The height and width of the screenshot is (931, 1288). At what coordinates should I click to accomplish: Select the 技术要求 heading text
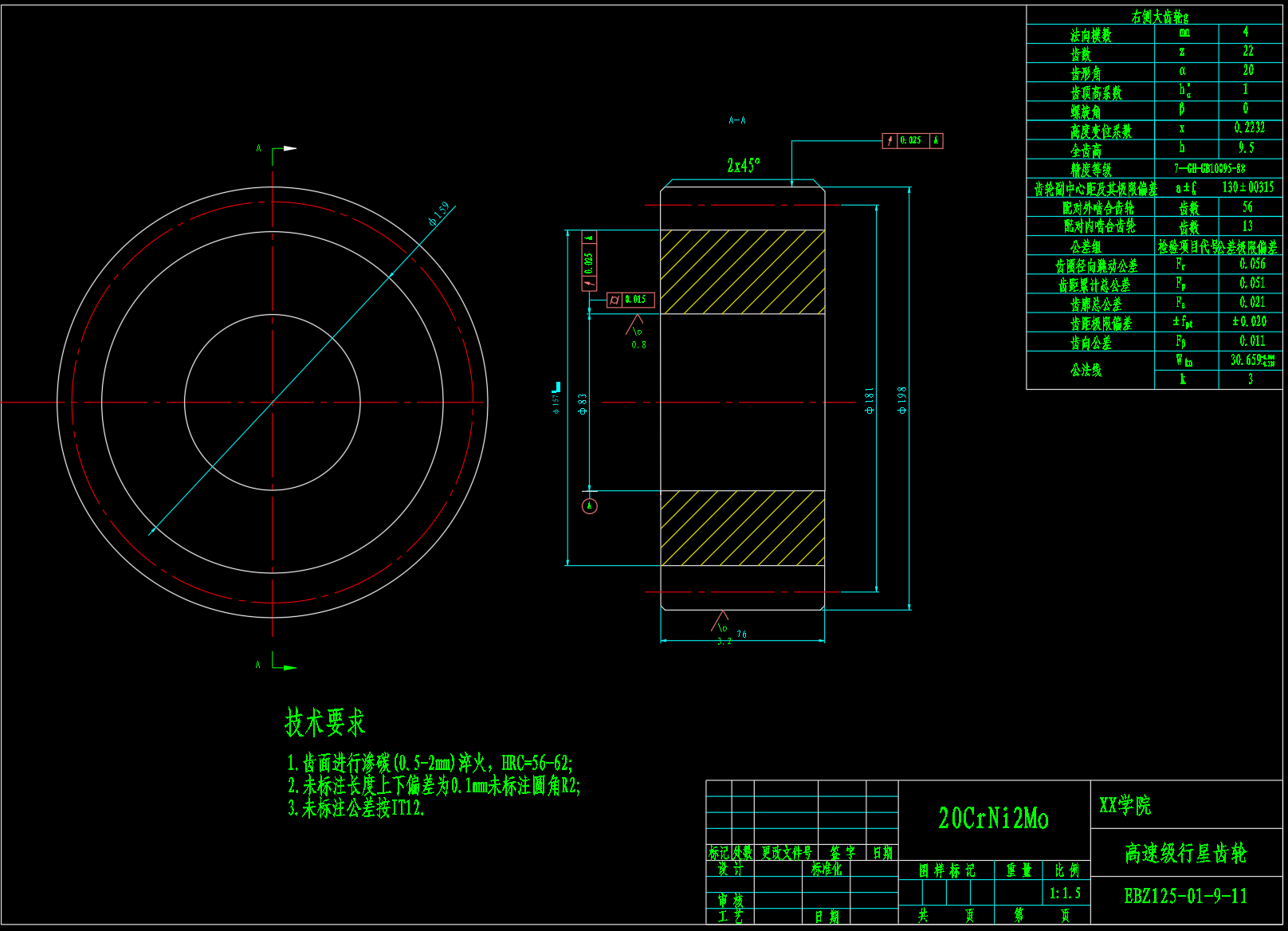pos(325,722)
